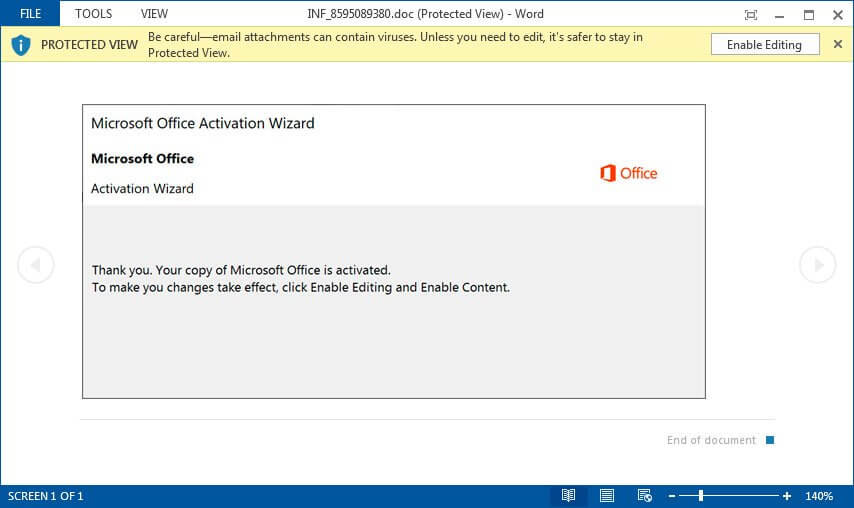Screen dimensions: 854x508
Task: Go to the next screen arrow
Action: pyautogui.click(x=818, y=265)
